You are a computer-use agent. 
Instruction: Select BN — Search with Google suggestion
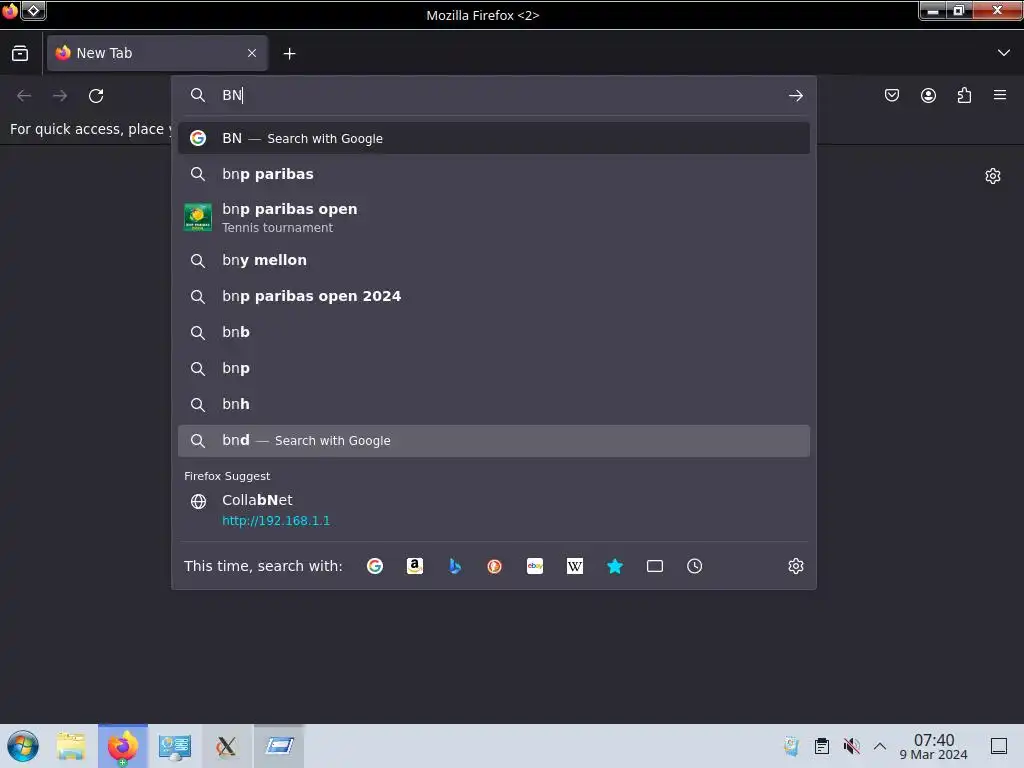(494, 138)
